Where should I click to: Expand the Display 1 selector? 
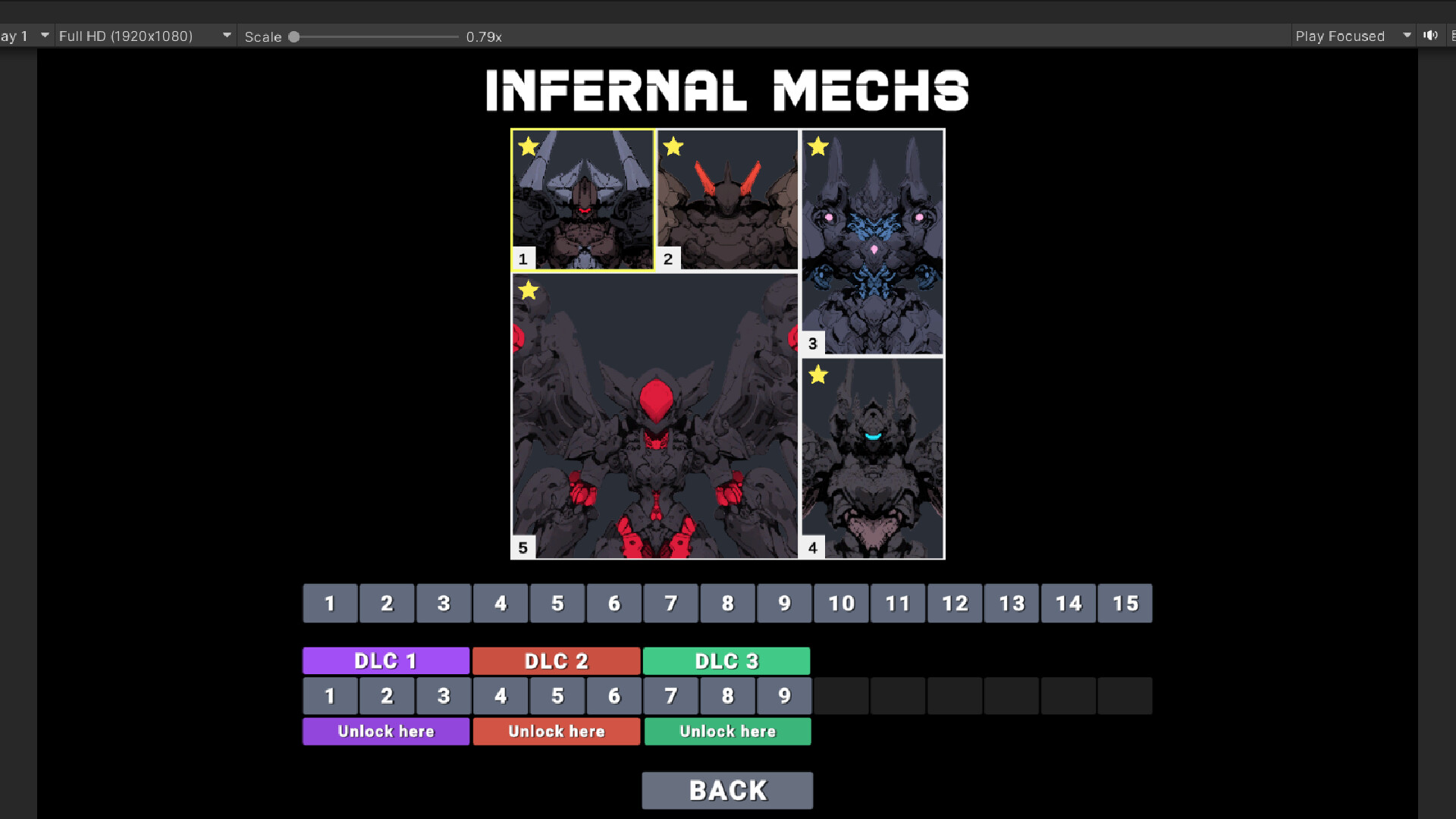point(27,36)
